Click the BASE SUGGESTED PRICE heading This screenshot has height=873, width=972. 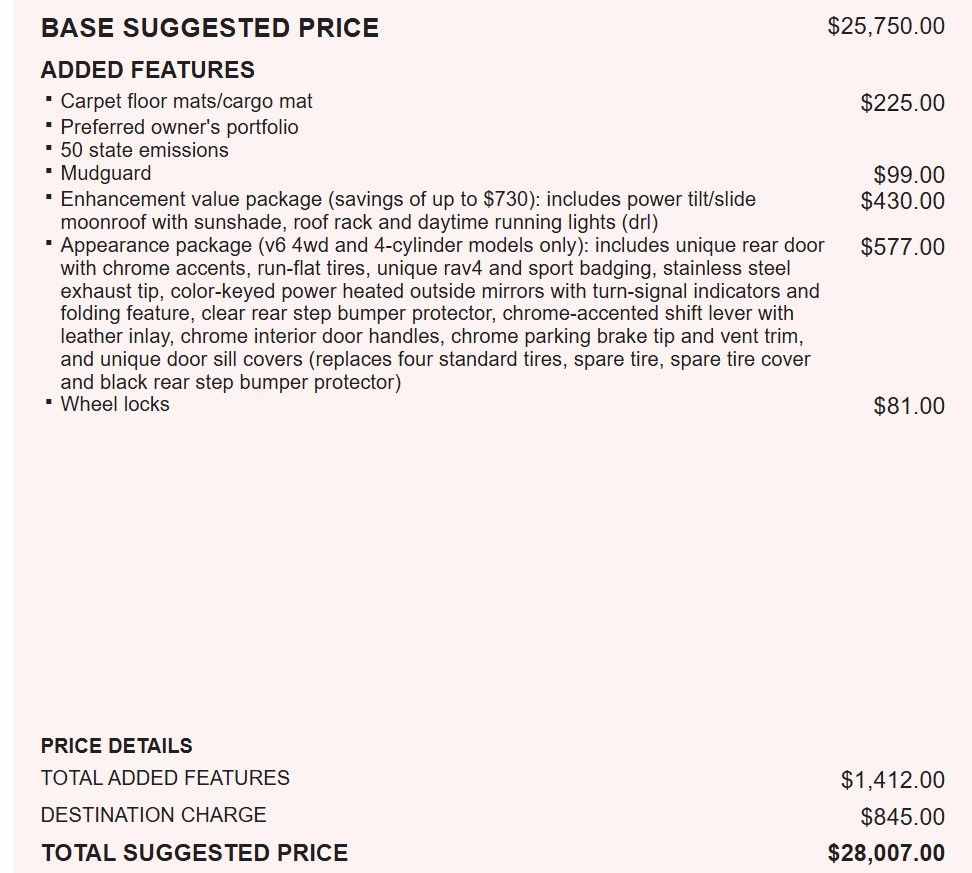coord(210,28)
